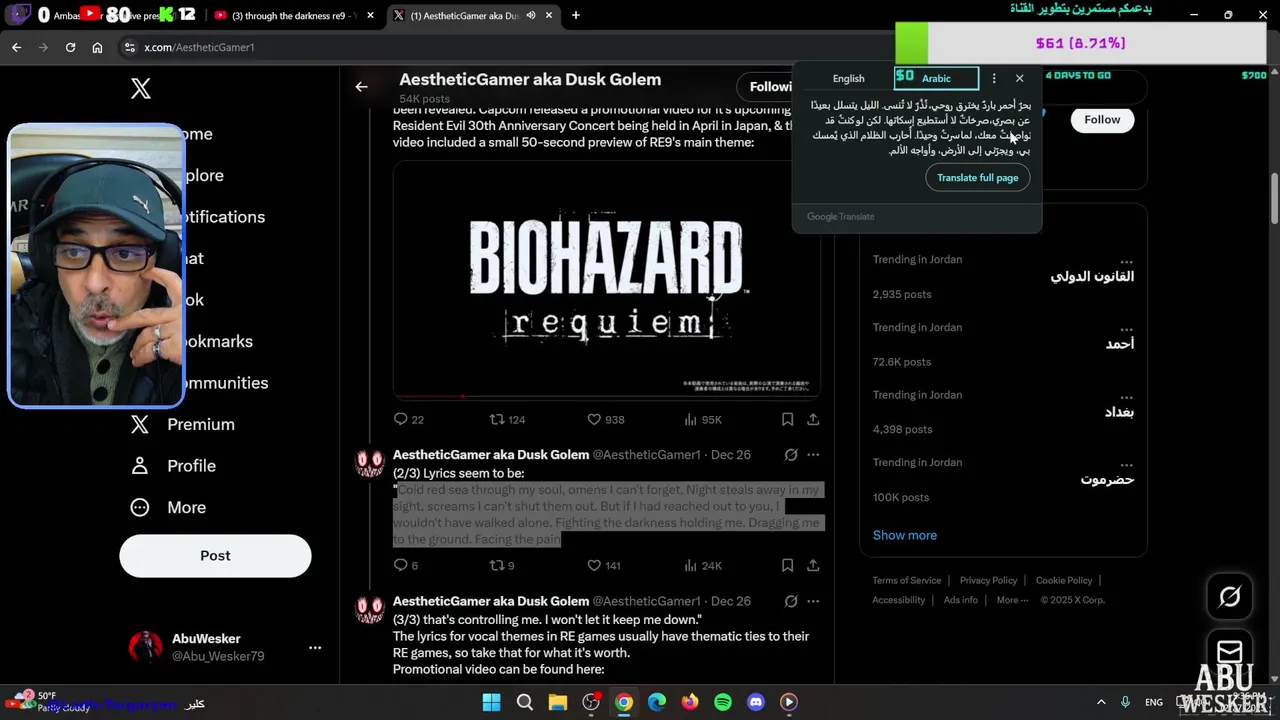View site information icon beside the URL
This screenshot has height=720, width=1280.
[129, 47]
